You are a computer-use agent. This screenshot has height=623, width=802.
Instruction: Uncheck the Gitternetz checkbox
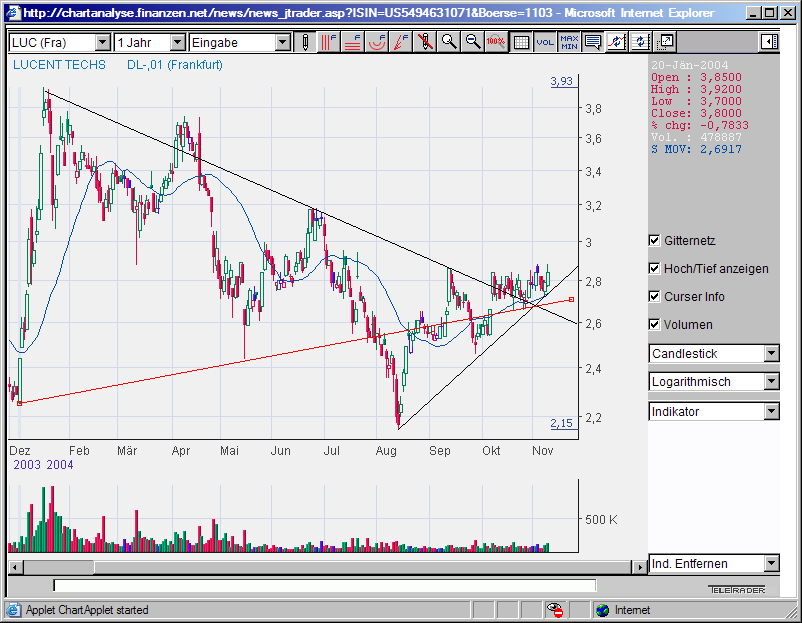click(655, 241)
